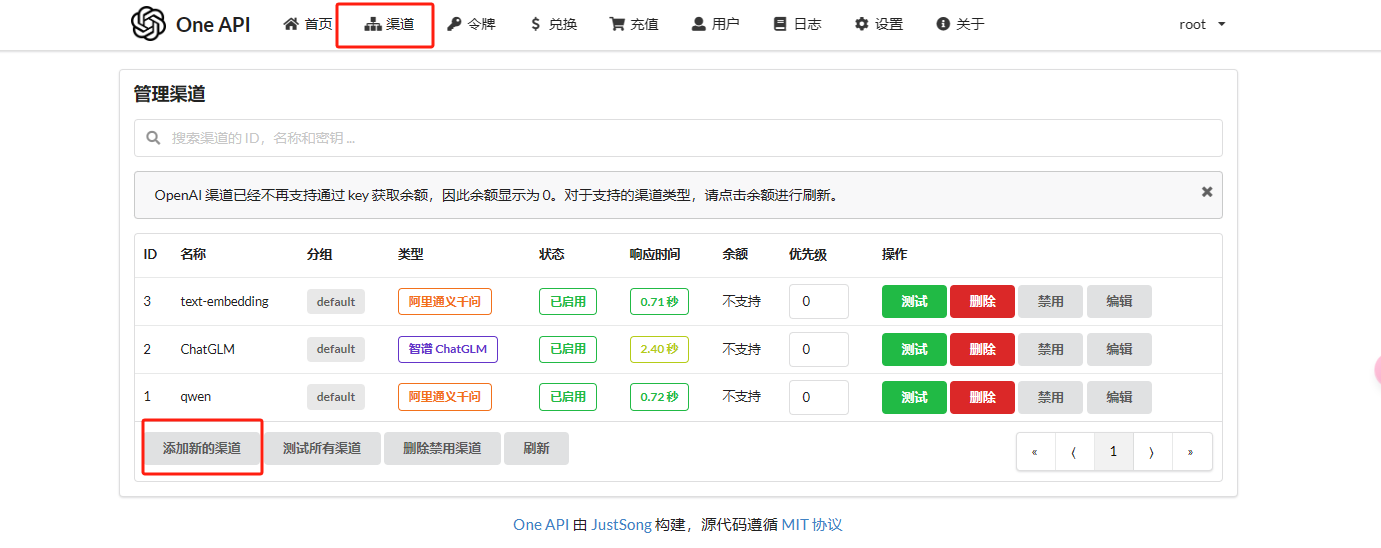1381x548 pixels.
Task: Open the 首页 home menu item
Action: click(308, 24)
